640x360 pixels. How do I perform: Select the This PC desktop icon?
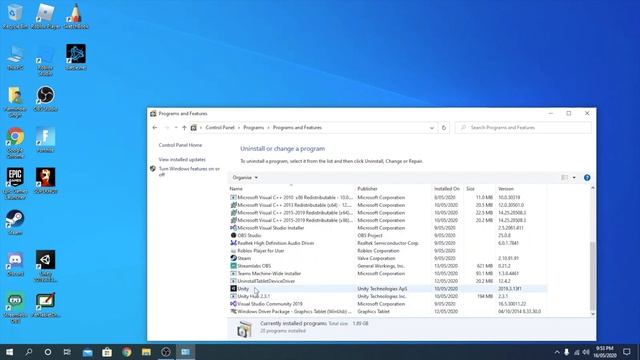[x=15, y=58]
